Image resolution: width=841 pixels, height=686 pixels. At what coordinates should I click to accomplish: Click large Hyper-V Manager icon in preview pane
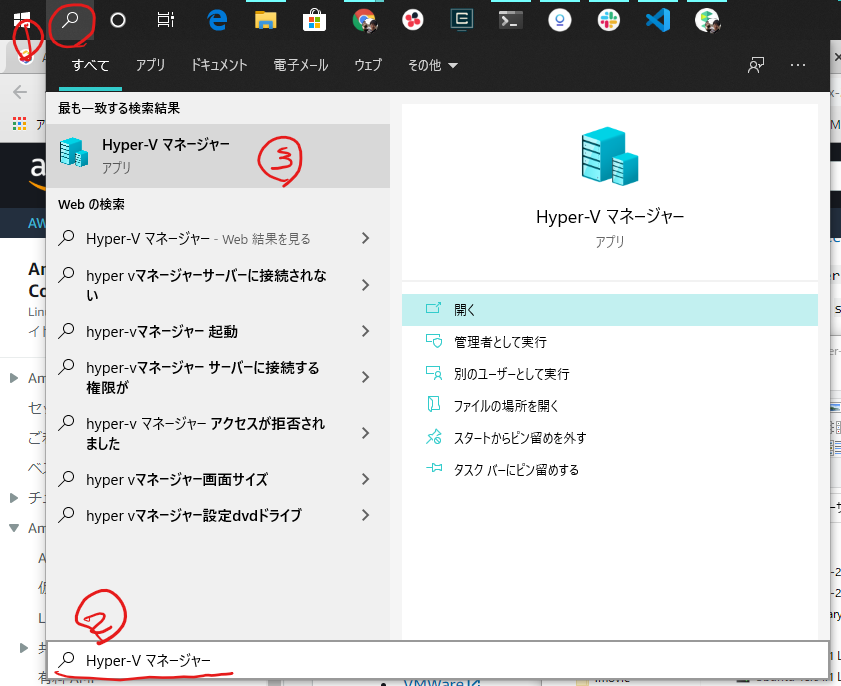point(610,156)
